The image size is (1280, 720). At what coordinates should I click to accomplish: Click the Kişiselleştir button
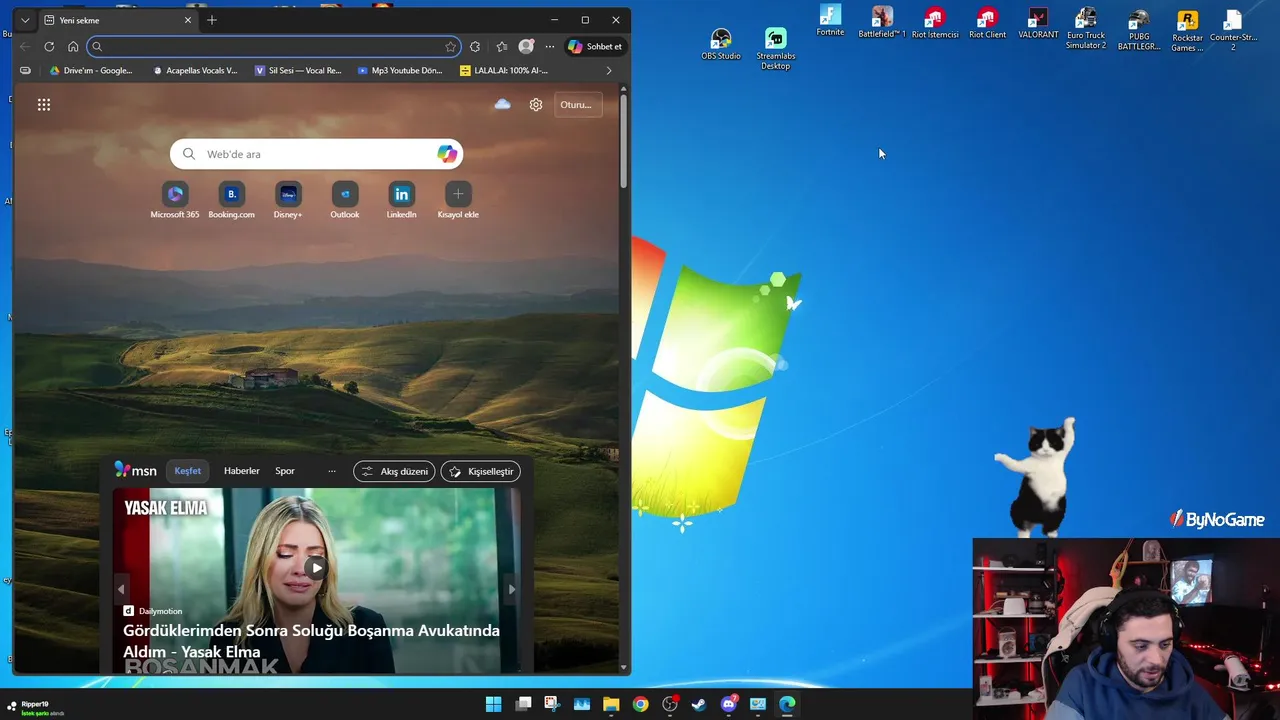481,471
